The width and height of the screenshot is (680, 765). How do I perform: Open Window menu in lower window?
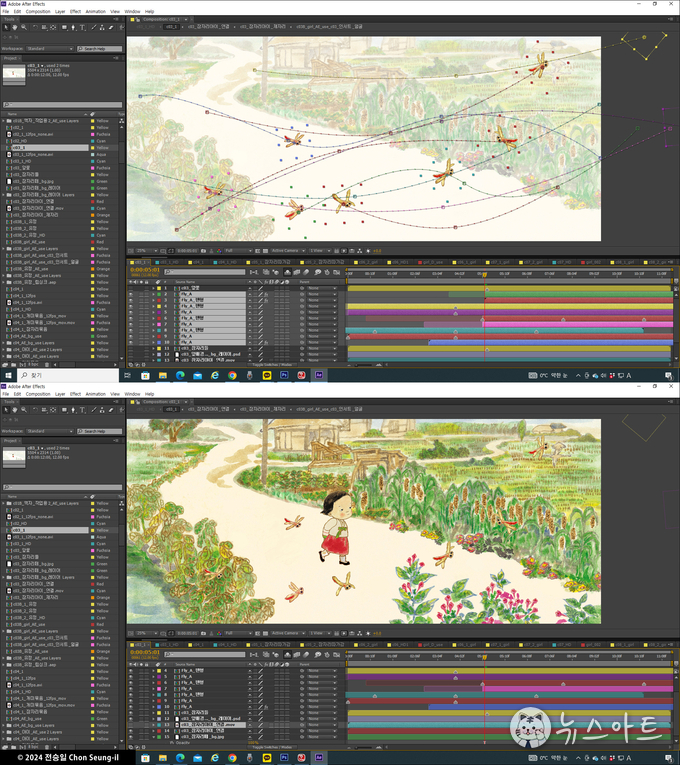[132, 394]
